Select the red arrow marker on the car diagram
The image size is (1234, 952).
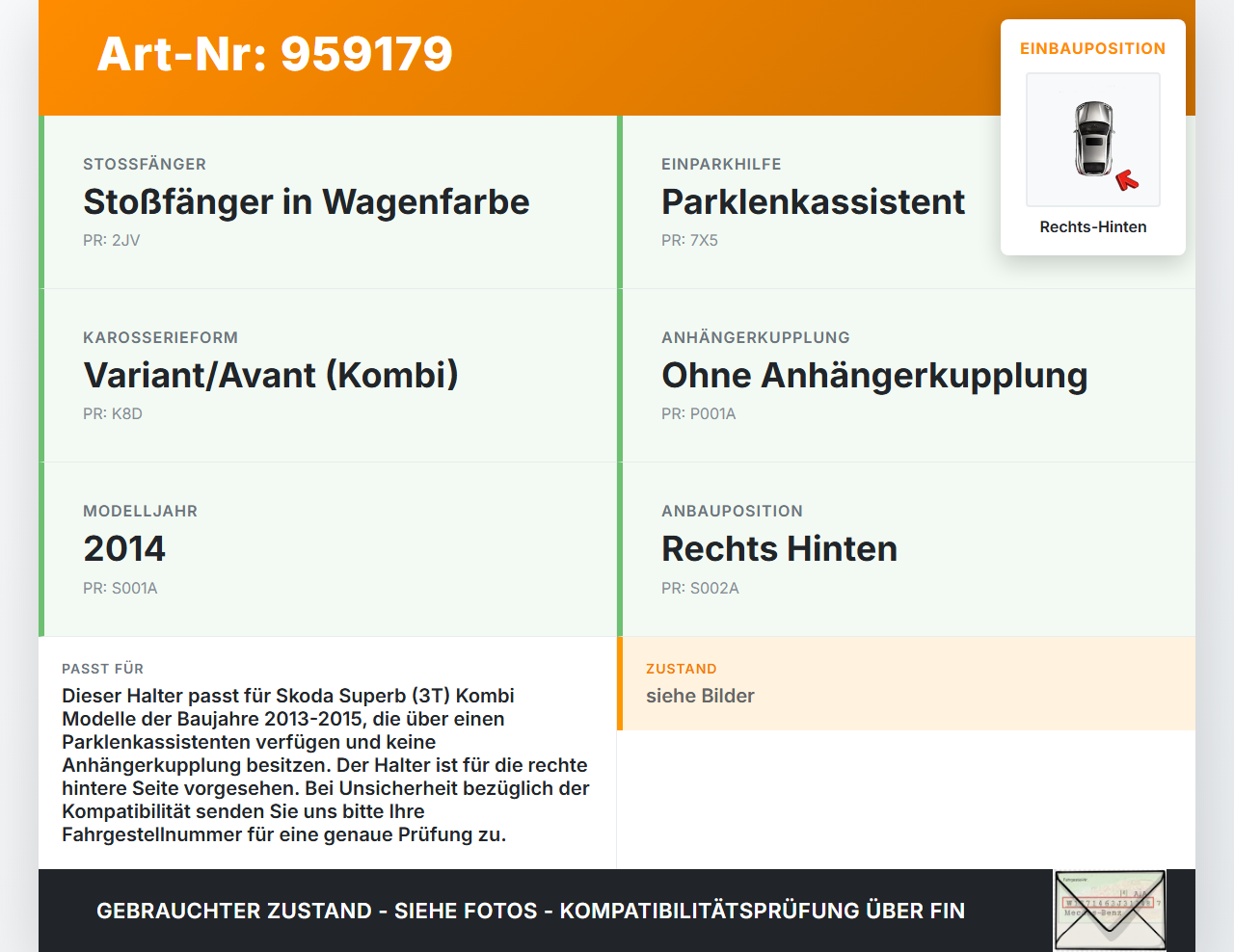click(x=1128, y=177)
